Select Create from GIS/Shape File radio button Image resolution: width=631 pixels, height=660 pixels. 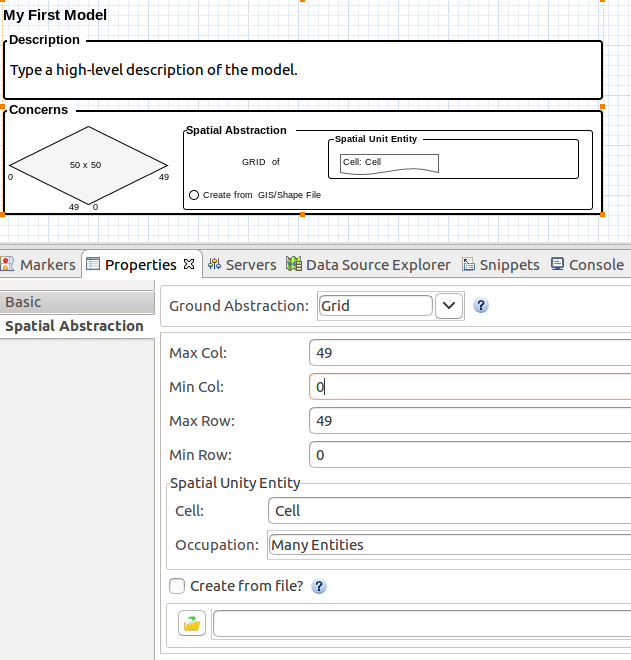pyautogui.click(x=194, y=195)
